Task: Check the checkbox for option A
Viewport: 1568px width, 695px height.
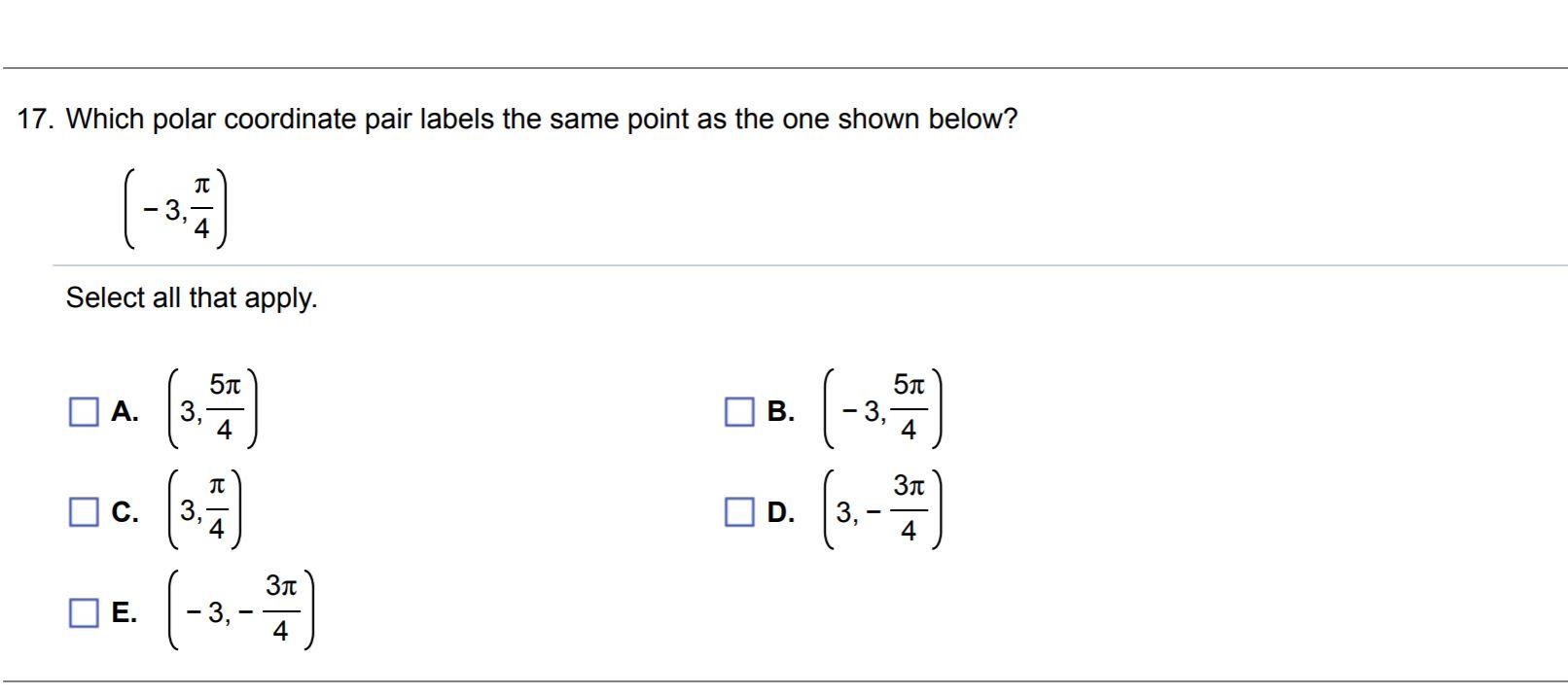Action: [84, 412]
